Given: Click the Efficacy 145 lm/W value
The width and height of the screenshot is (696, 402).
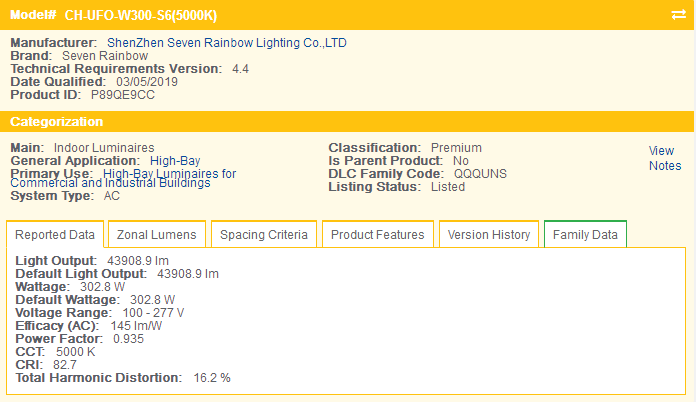Looking at the screenshot, I should point(136,325).
